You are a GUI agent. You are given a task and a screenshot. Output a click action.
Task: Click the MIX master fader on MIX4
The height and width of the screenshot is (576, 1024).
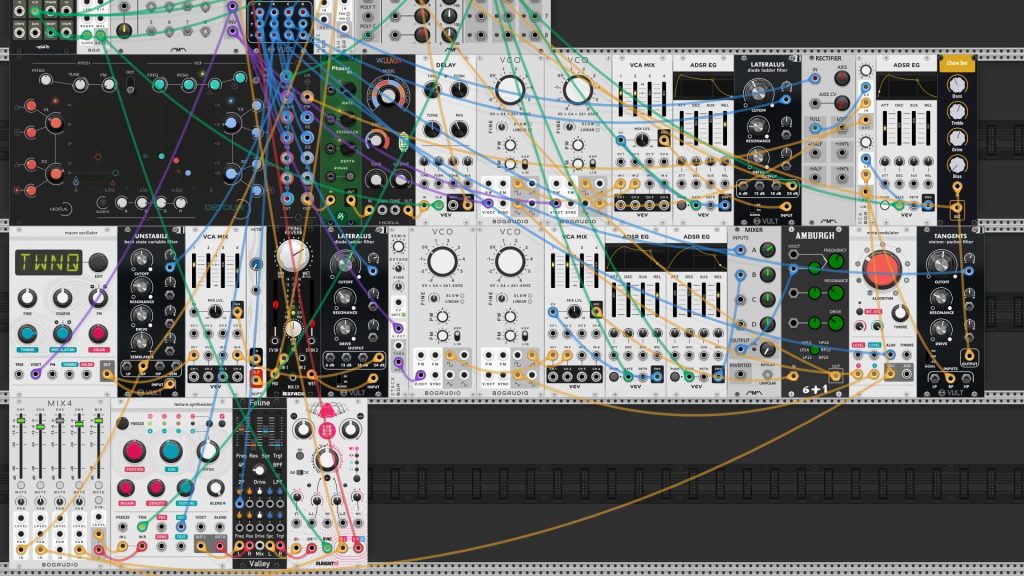coord(99,421)
